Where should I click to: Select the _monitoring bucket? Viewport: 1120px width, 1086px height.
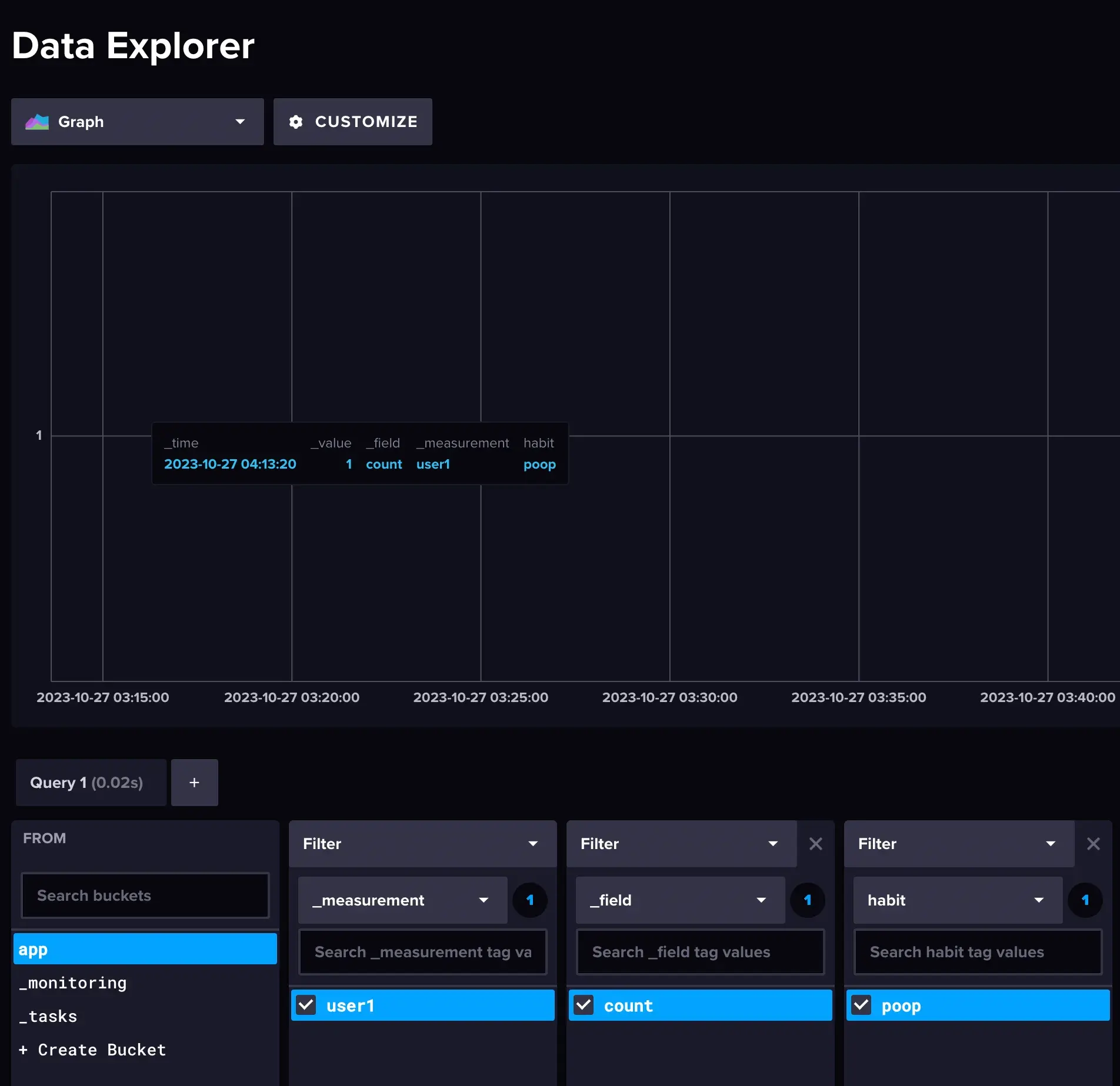(x=73, y=983)
